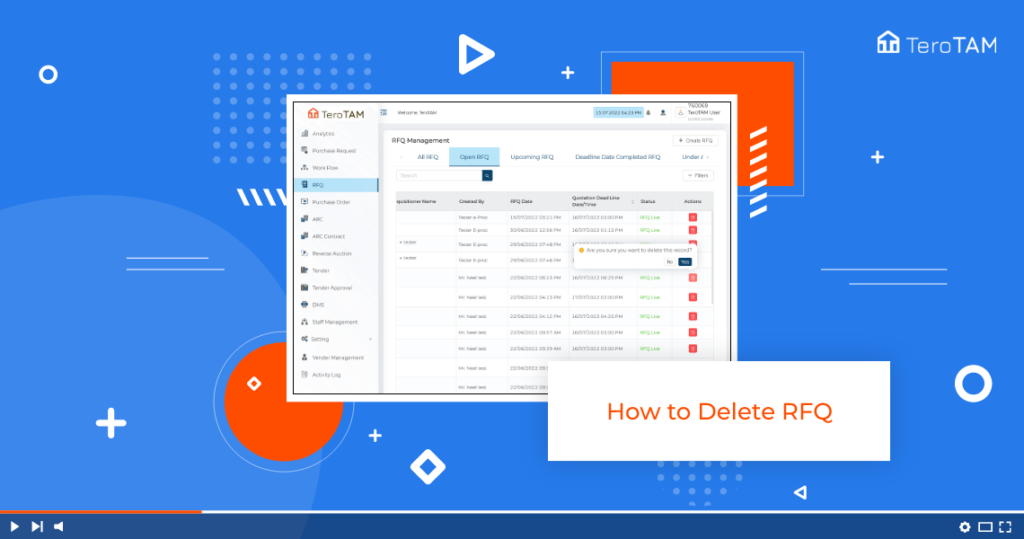Delete the RFQ dated 22/06/2022 09:39 AM
This screenshot has width=1024, height=539.
coord(693,349)
